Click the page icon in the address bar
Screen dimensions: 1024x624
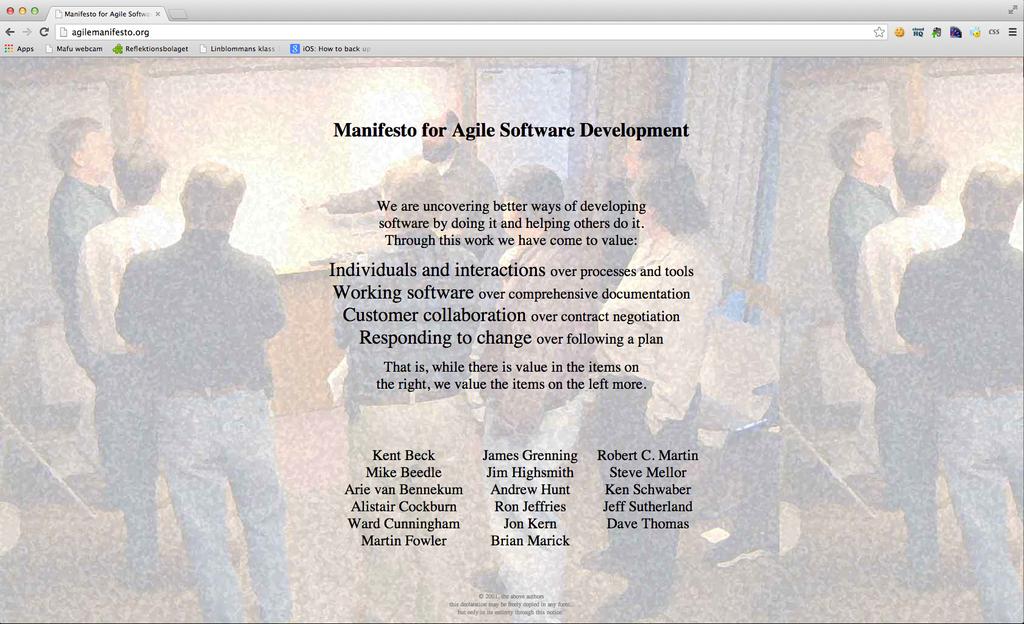(x=63, y=32)
